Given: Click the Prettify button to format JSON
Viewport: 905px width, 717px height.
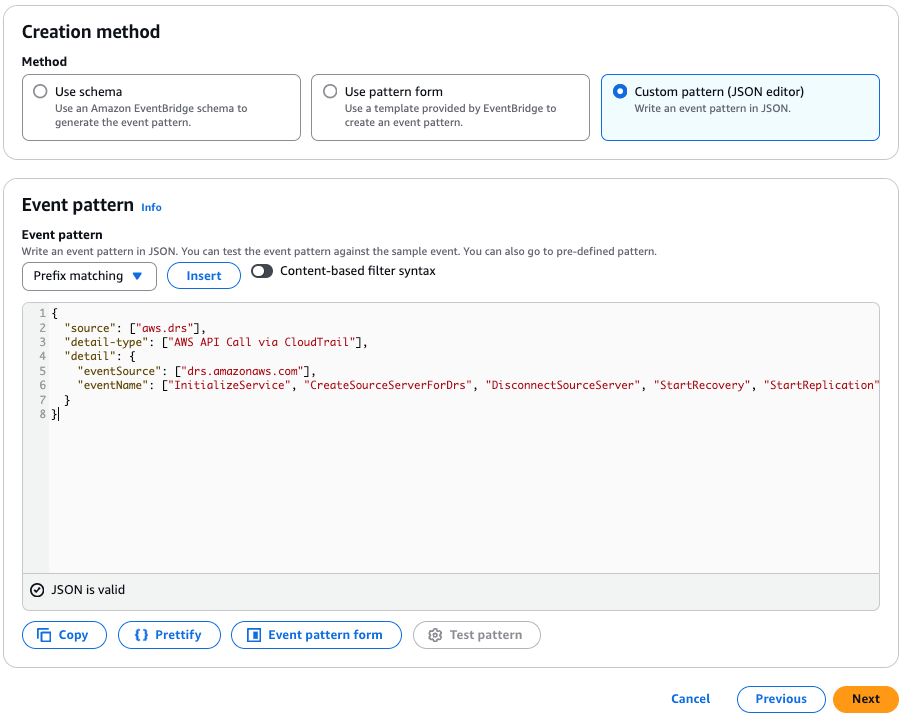Looking at the screenshot, I should pyautogui.click(x=169, y=635).
